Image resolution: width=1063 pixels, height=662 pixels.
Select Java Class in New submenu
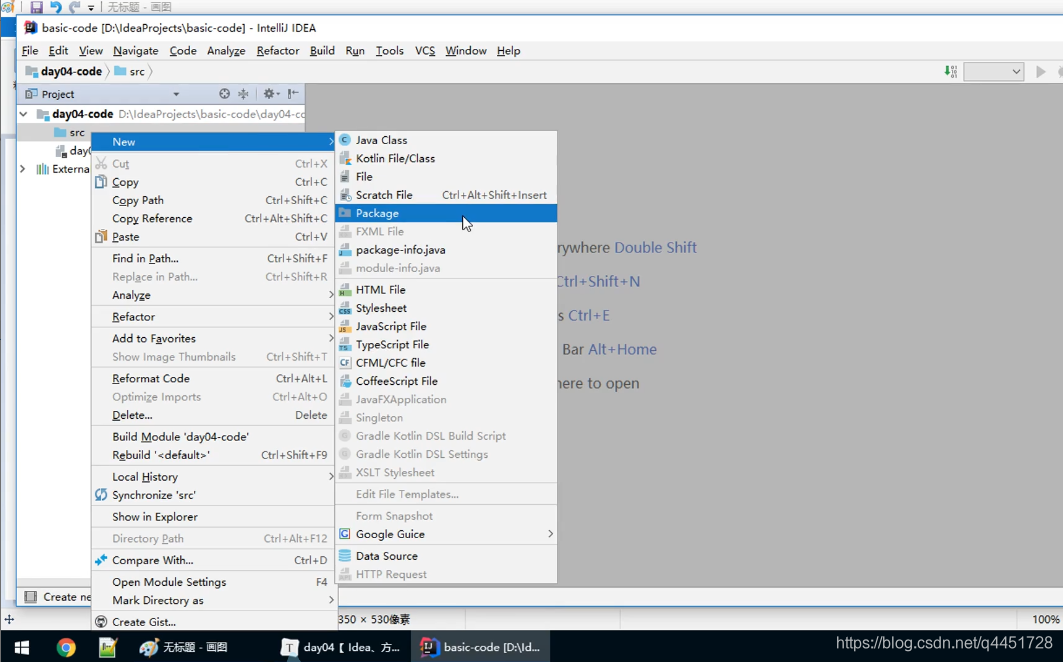coord(446,140)
